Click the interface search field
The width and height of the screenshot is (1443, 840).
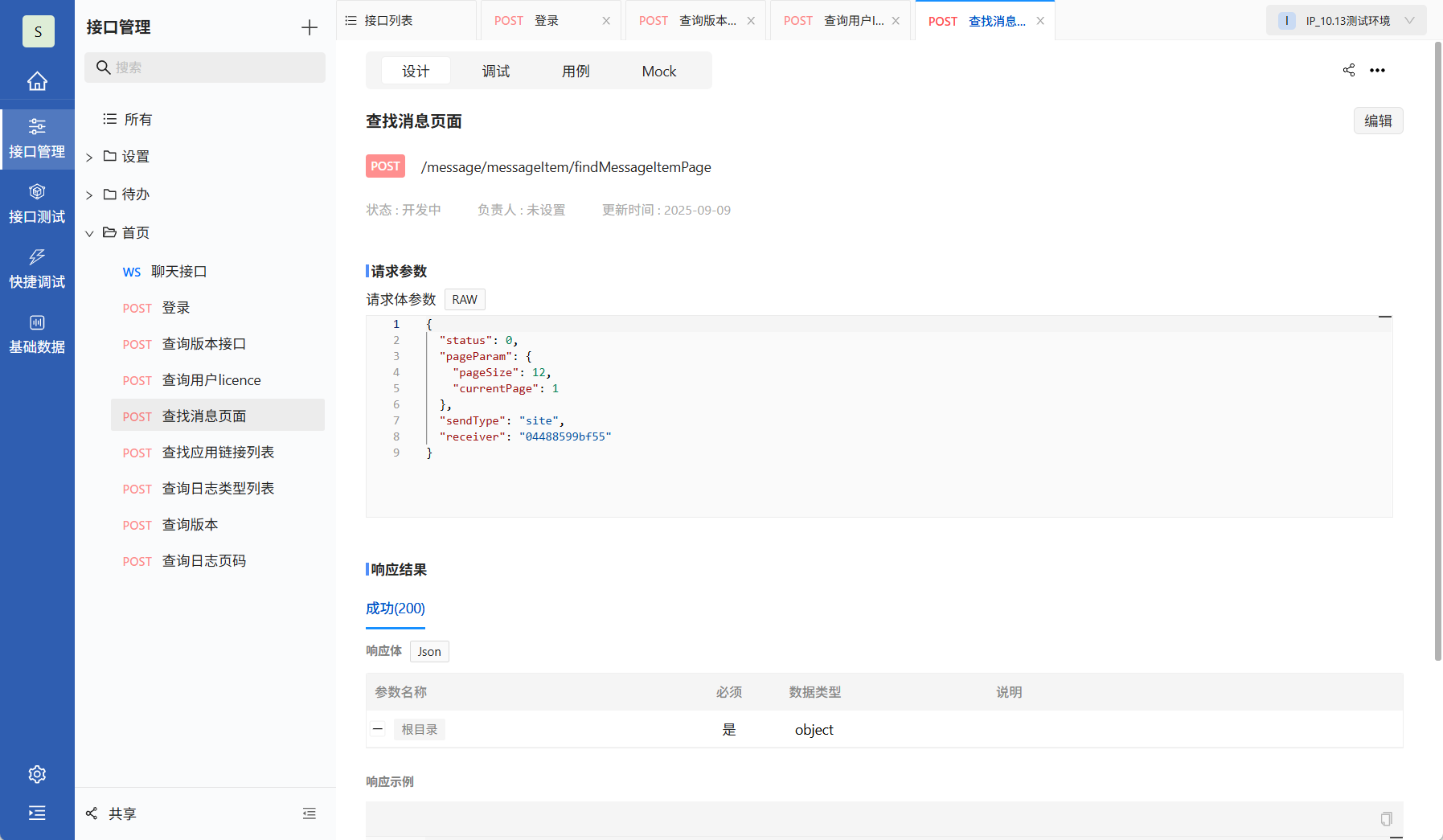pyautogui.click(x=205, y=68)
